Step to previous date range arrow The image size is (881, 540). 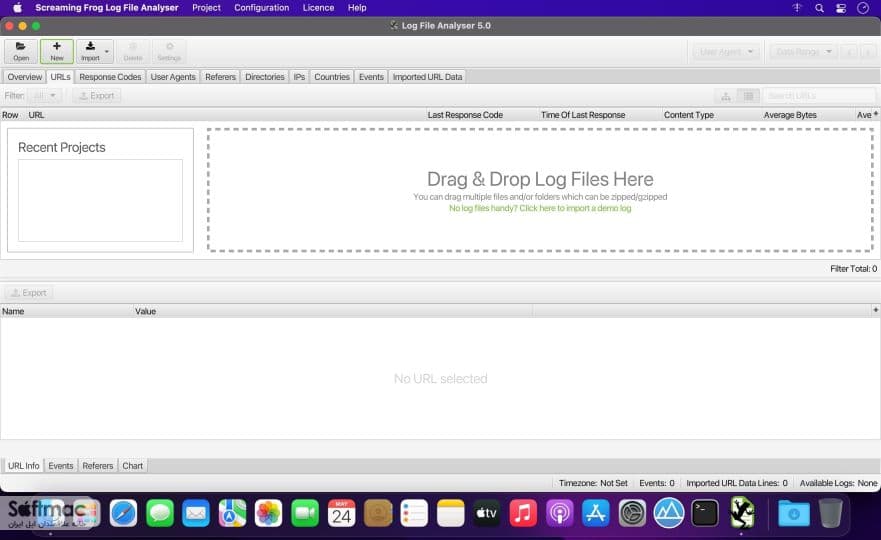point(851,52)
